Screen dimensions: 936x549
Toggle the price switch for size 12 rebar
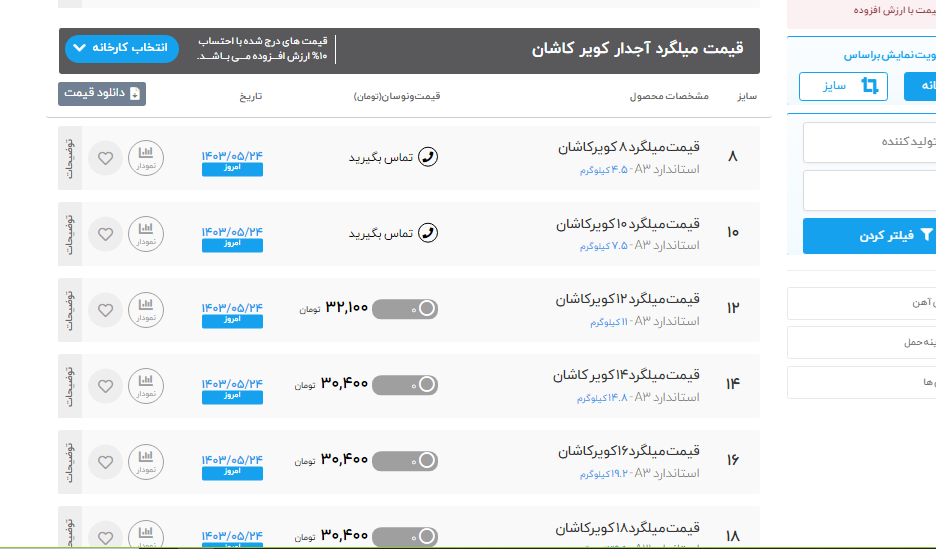405,309
